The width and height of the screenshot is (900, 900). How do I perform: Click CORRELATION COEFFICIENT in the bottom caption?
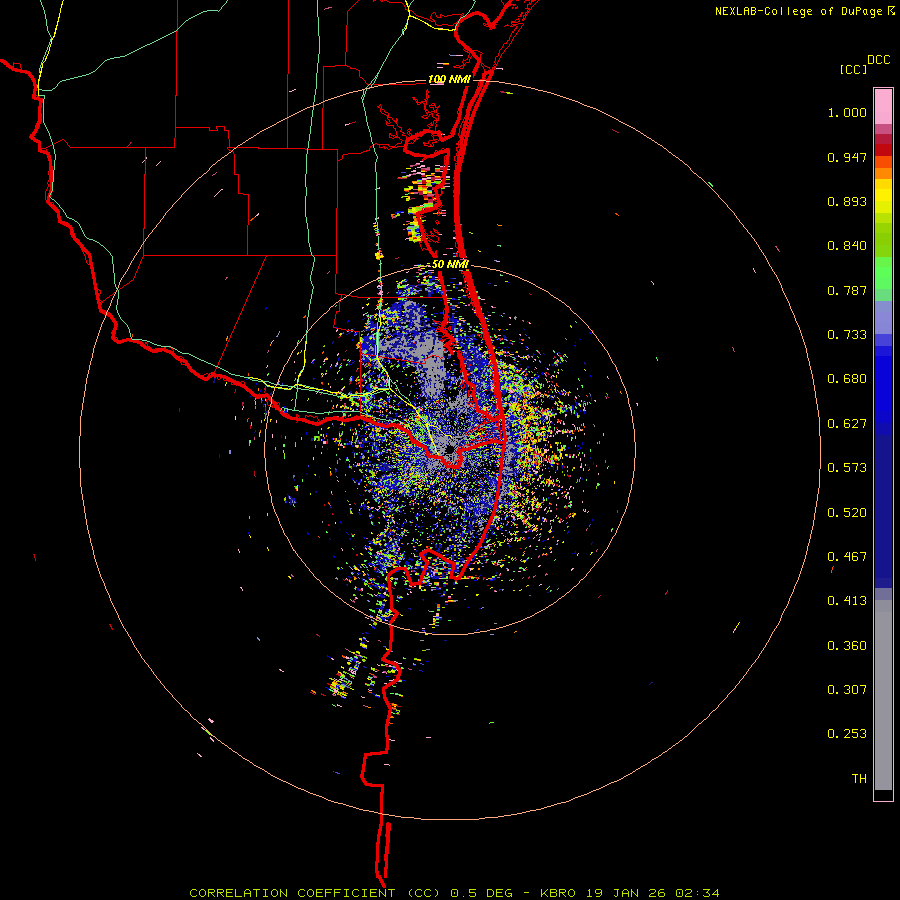point(292,893)
